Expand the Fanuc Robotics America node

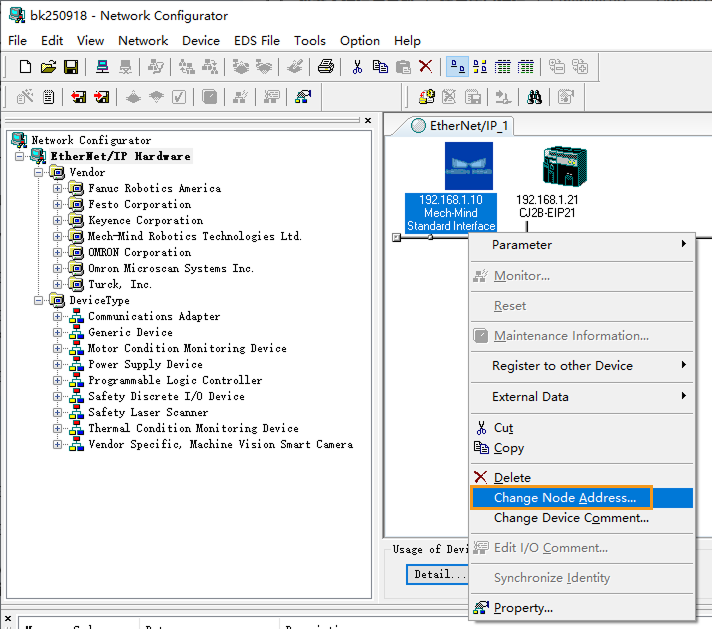[57, 188]
